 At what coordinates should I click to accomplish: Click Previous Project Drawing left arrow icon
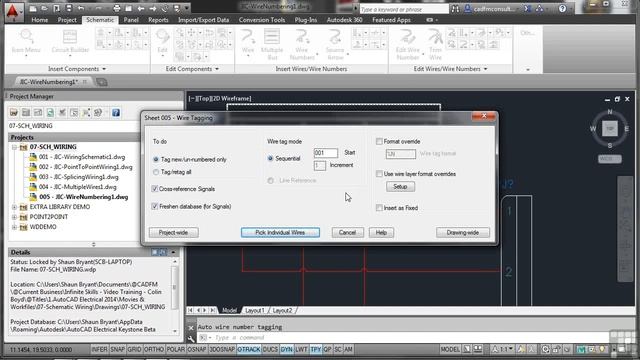click(x=141, y=8)
